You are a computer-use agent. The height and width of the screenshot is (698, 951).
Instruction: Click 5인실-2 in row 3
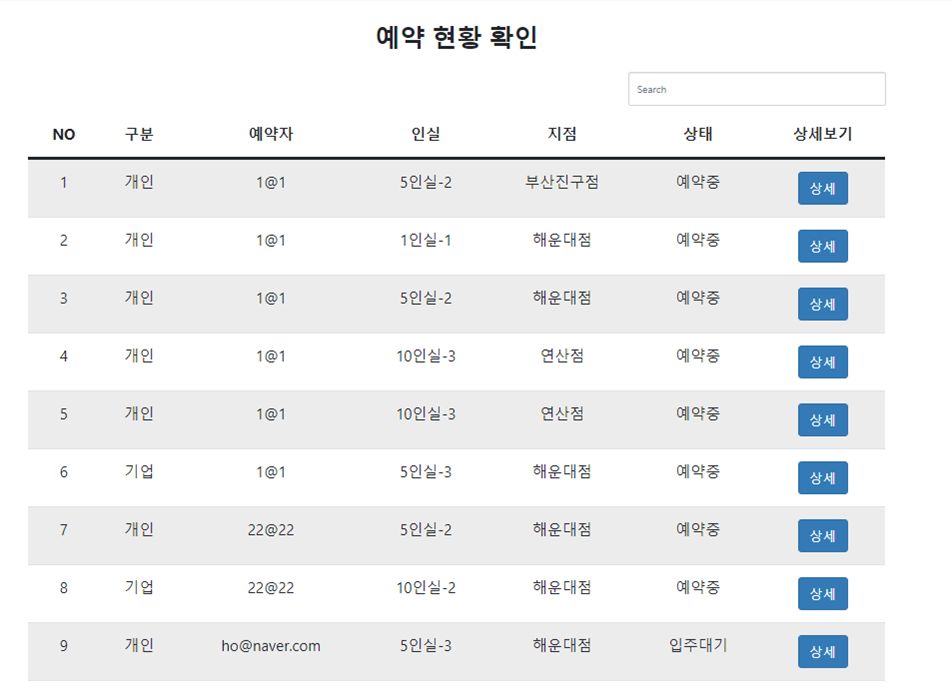point(426,298)
